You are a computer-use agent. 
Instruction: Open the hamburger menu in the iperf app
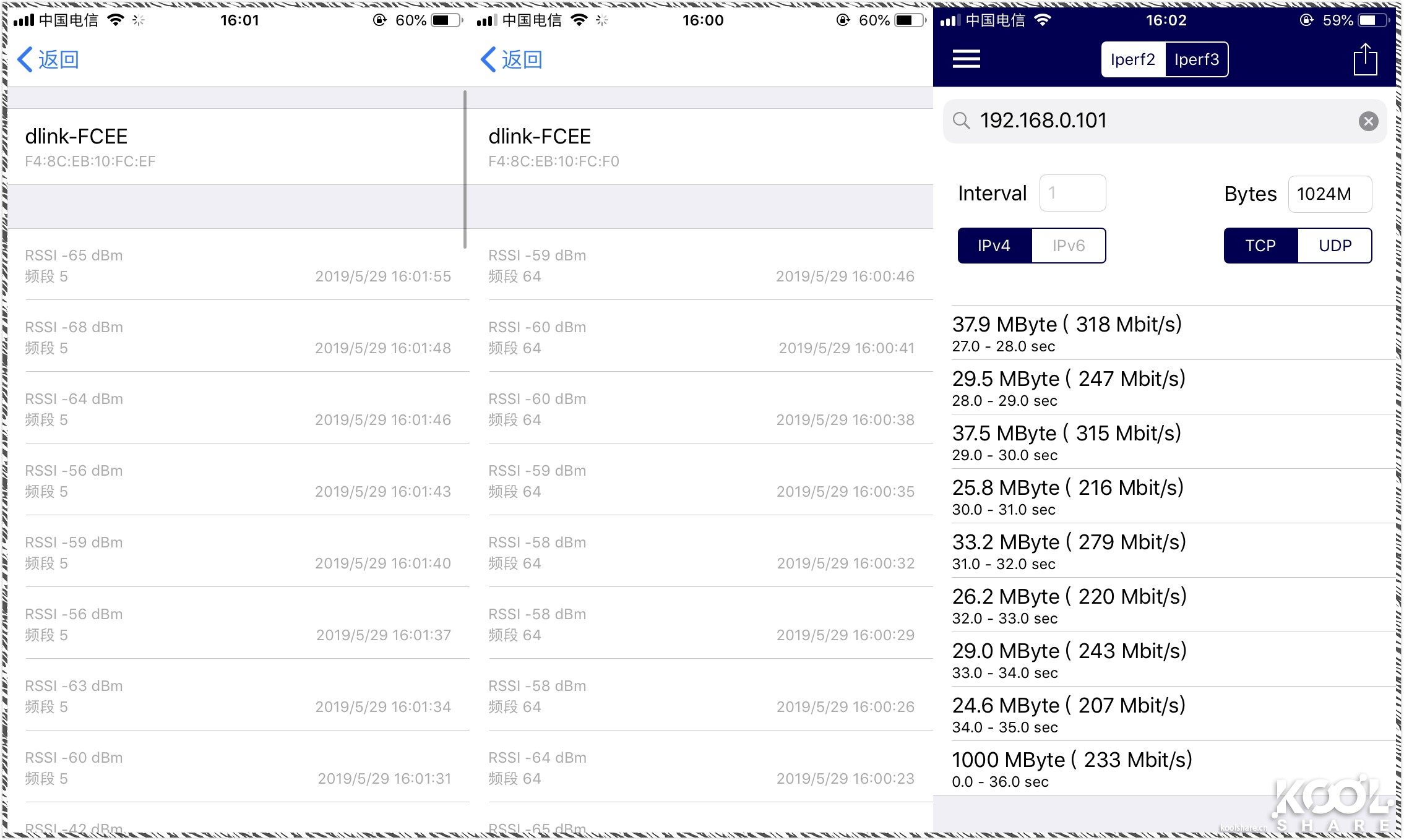[x=966, y=59]
